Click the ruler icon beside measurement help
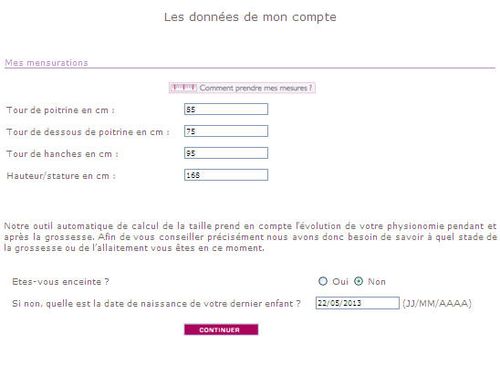Viewport: 500px width, 376px height. coord(183,88)
